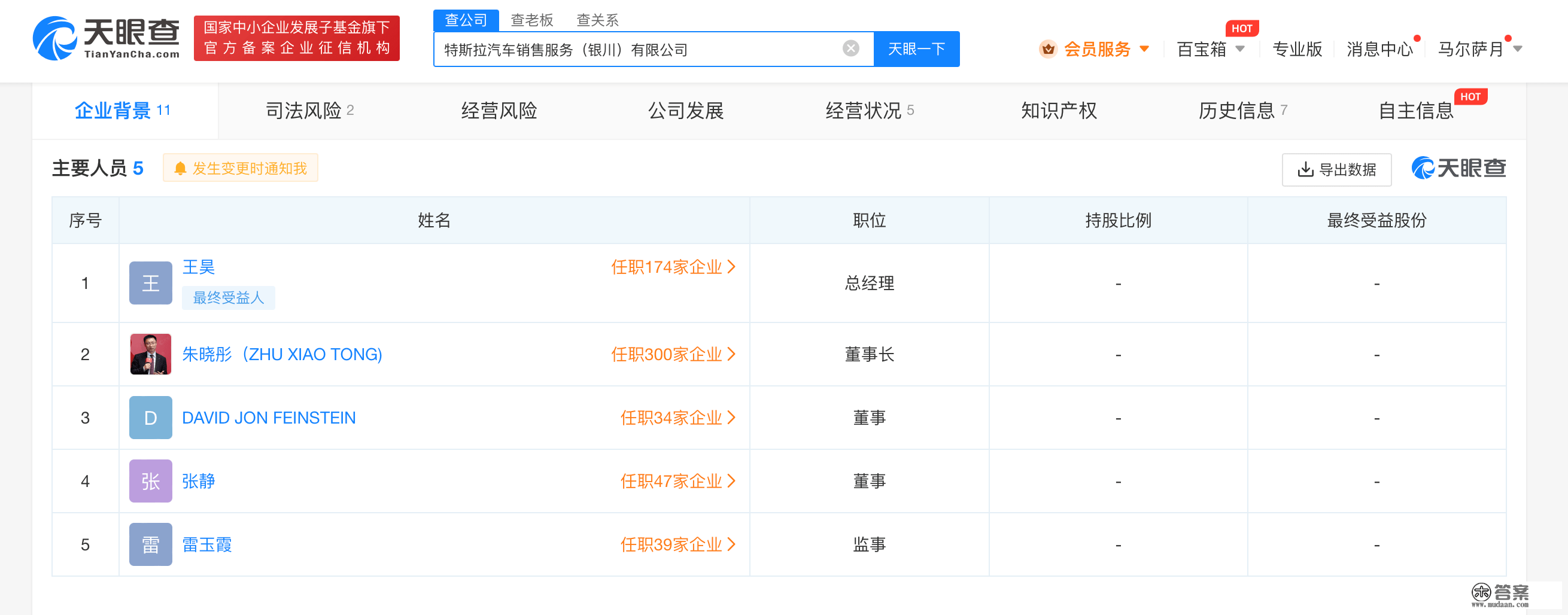The width and height of the screenshot is (1568, 615).
Task: Select the 经营风险 tab
Action: pos(499,111)
